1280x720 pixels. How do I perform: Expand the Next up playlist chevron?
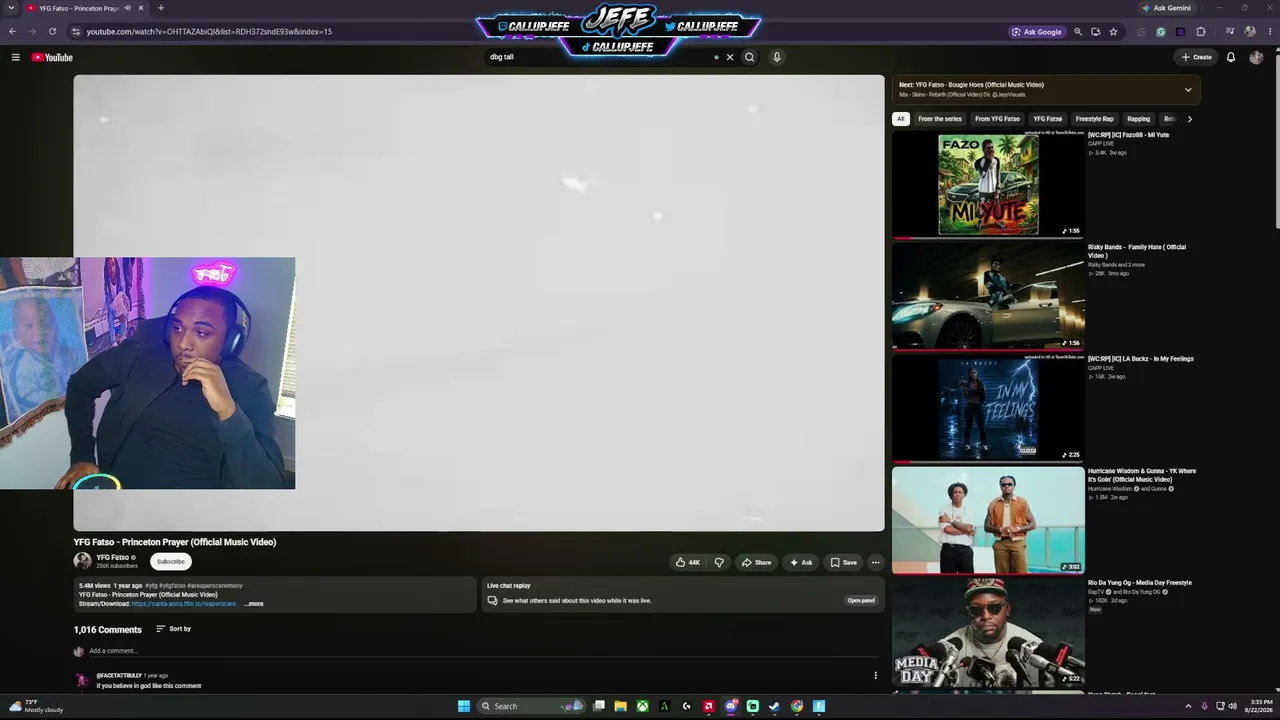click(x=1188, y=90)
